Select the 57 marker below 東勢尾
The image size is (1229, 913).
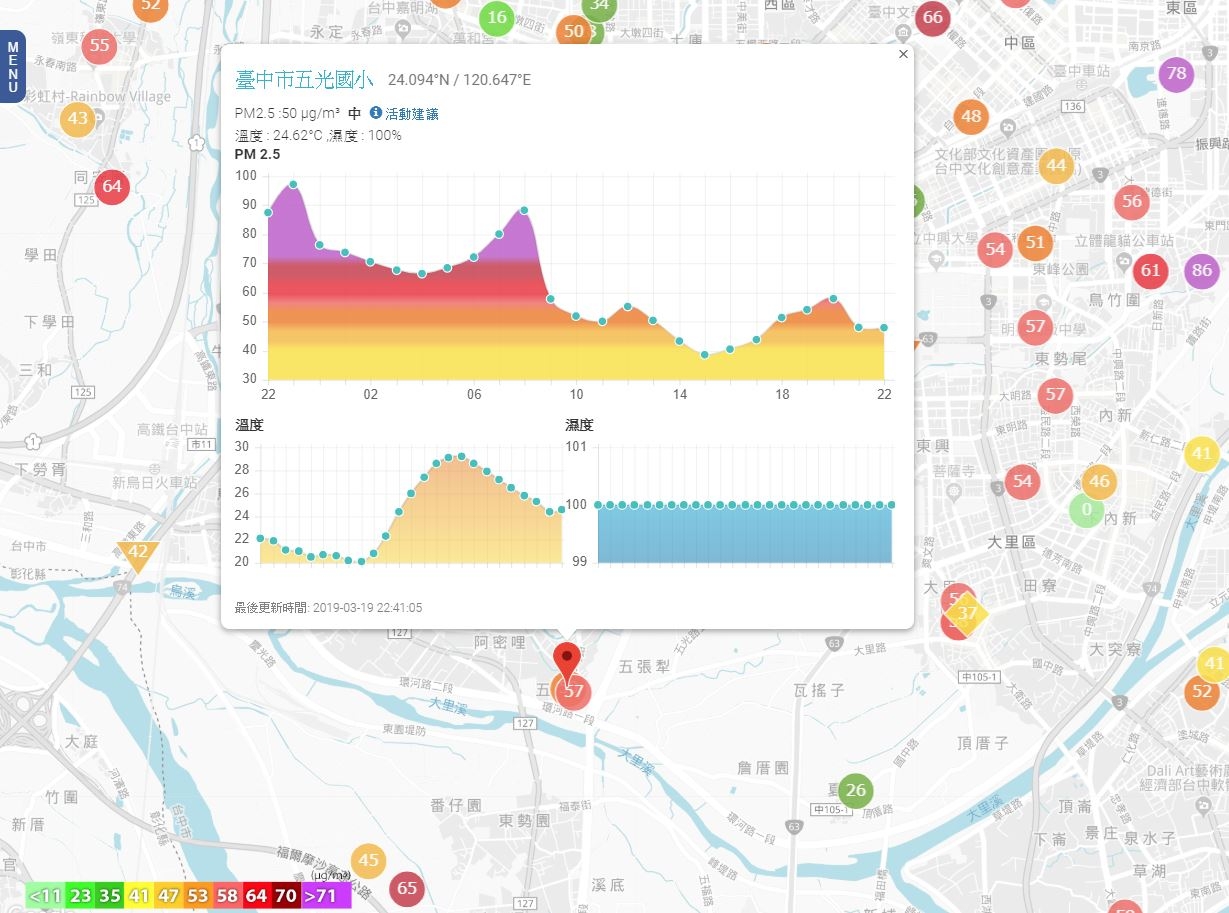tap(1056, 395)
